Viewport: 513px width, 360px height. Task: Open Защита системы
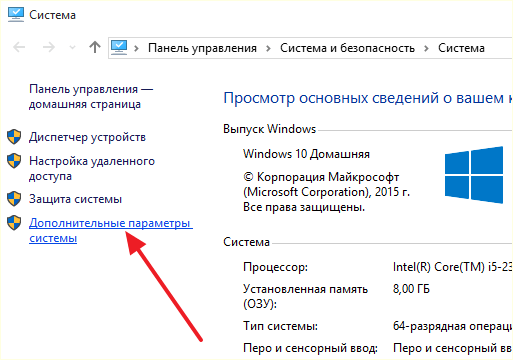75,199
